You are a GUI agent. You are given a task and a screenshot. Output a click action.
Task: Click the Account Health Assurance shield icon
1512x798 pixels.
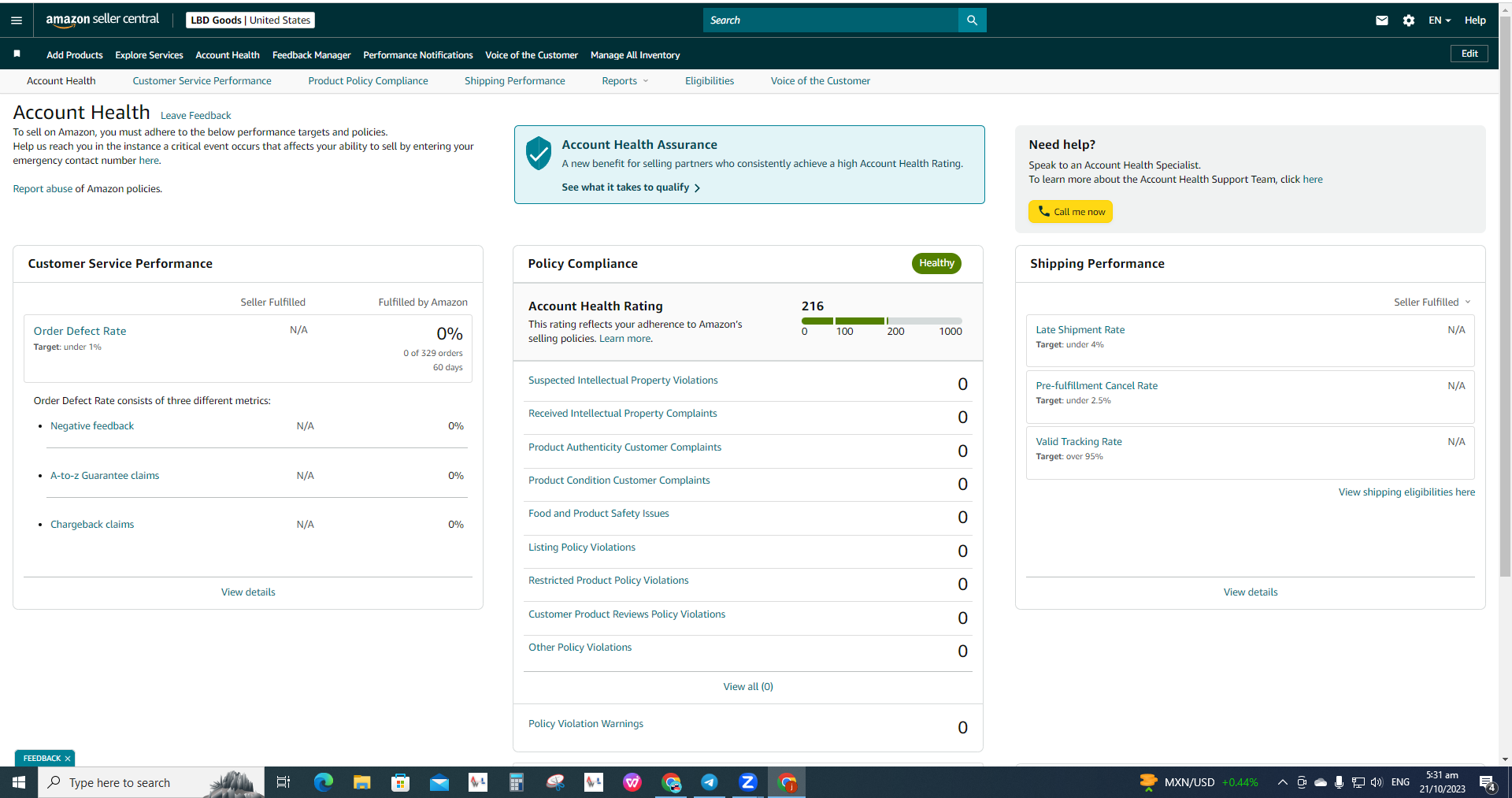pyautogui.click(x=539, y=153)
